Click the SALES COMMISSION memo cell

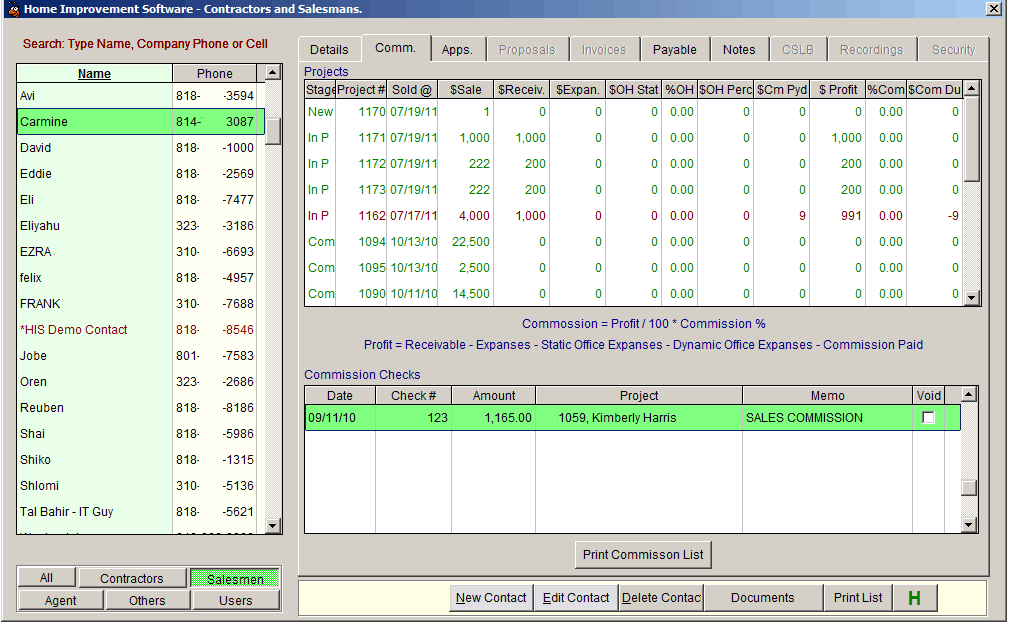click(827, 418)
